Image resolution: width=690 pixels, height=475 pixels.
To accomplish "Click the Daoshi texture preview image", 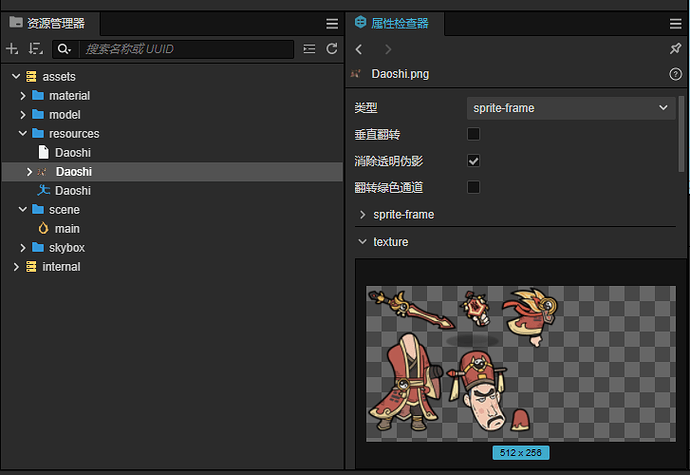I will (521, 364).
